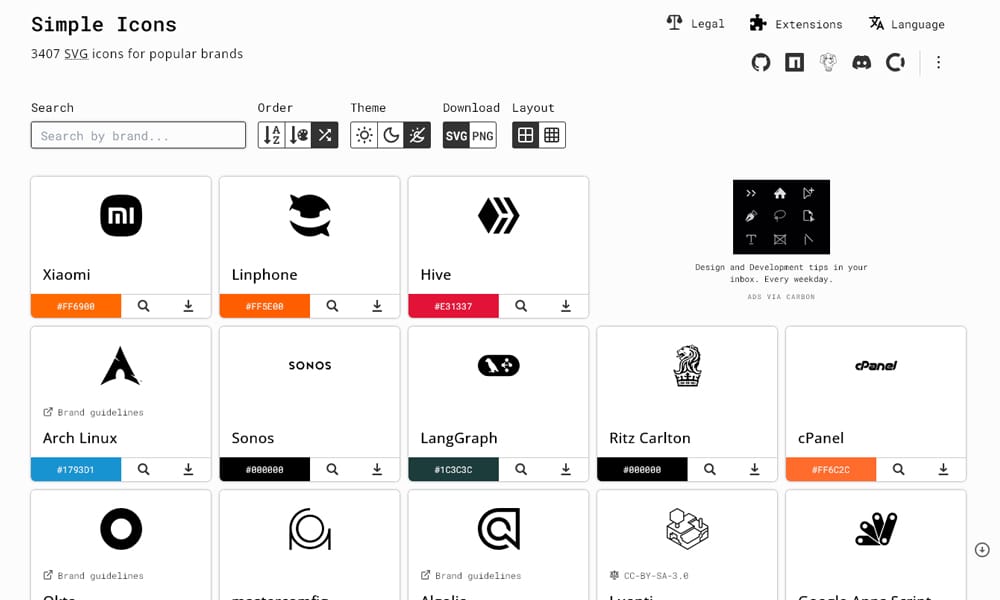Screen dimensions: 1000x600
Task: Choose compact grid layout
Action: pos(552,135)
